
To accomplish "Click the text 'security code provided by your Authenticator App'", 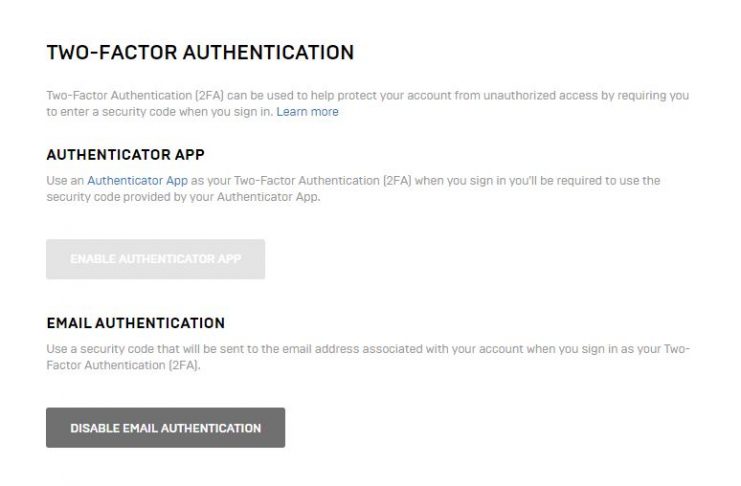I will [182, 197].
